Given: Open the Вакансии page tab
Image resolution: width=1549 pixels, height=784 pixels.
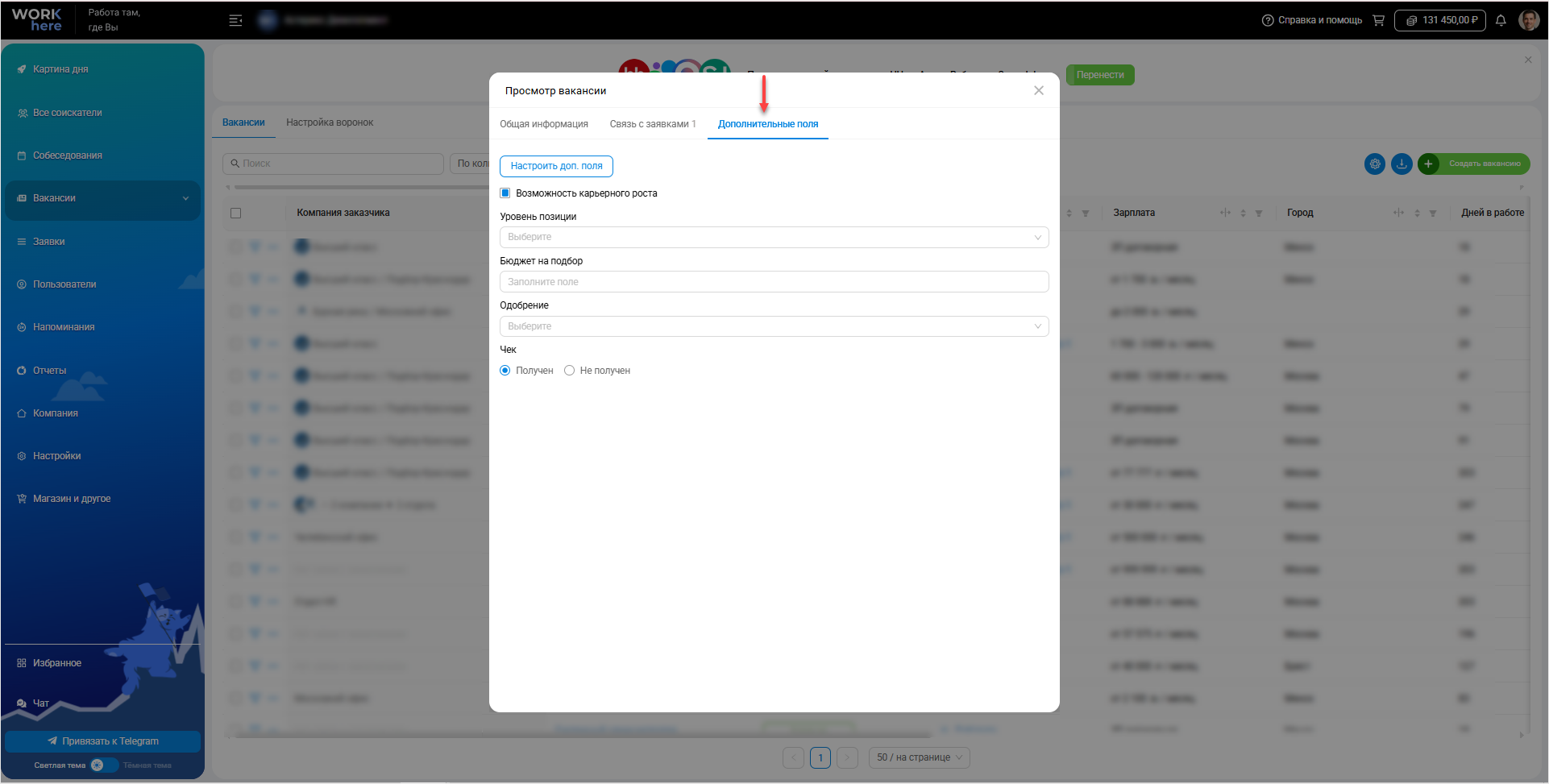Looking at the screenshot, I should tap(243, 122).
